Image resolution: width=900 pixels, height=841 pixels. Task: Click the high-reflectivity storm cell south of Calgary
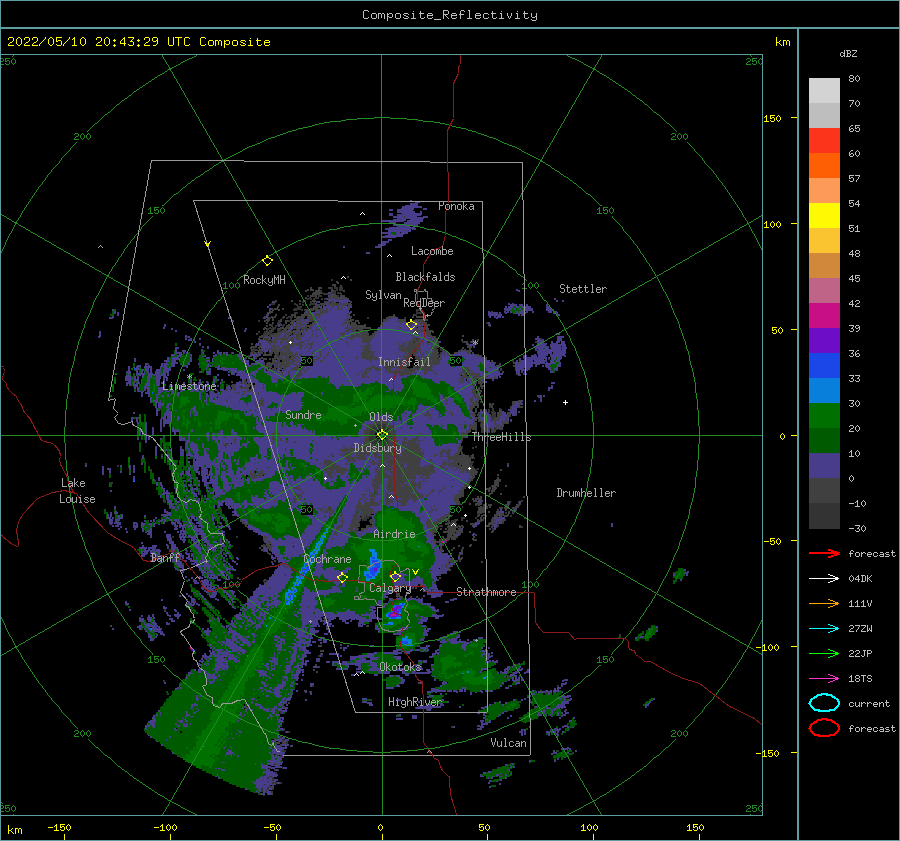tap(395, 612)
